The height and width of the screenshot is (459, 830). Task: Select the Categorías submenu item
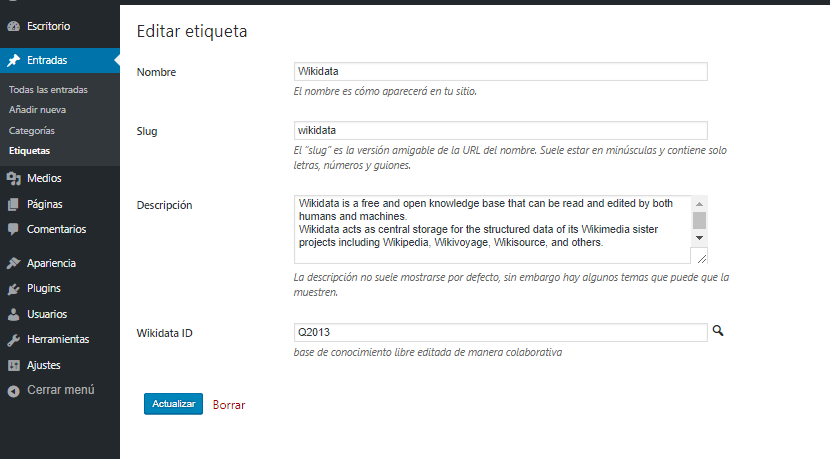tap(32, 130)
